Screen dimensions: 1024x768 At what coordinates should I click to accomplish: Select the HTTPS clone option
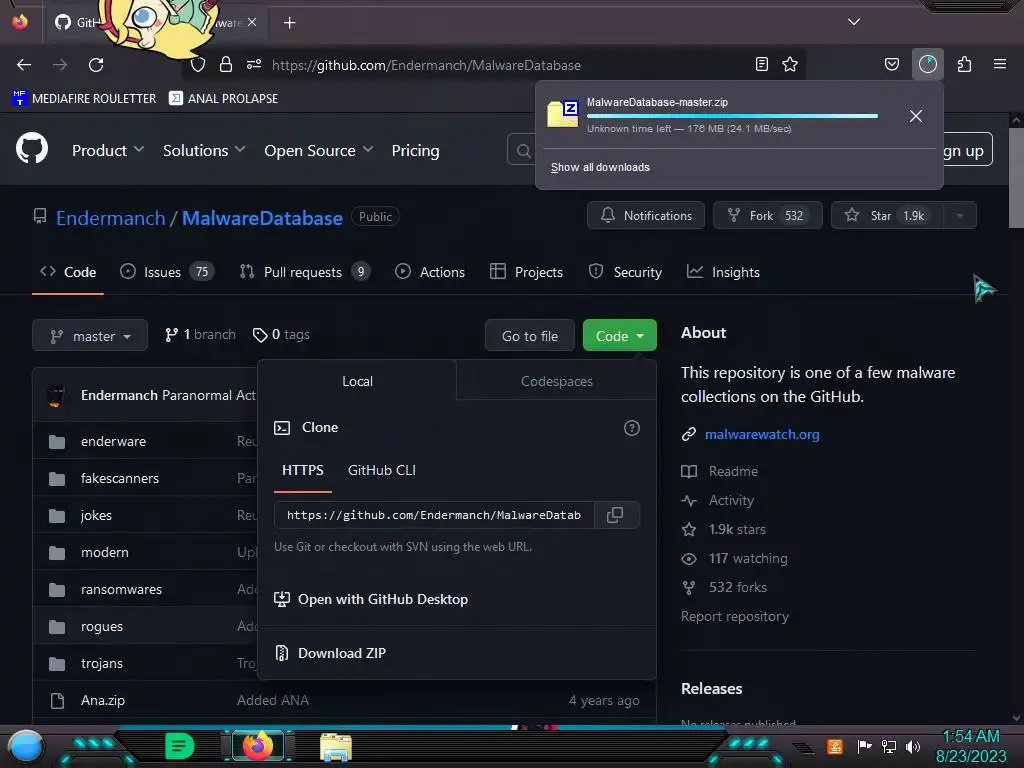302,470
